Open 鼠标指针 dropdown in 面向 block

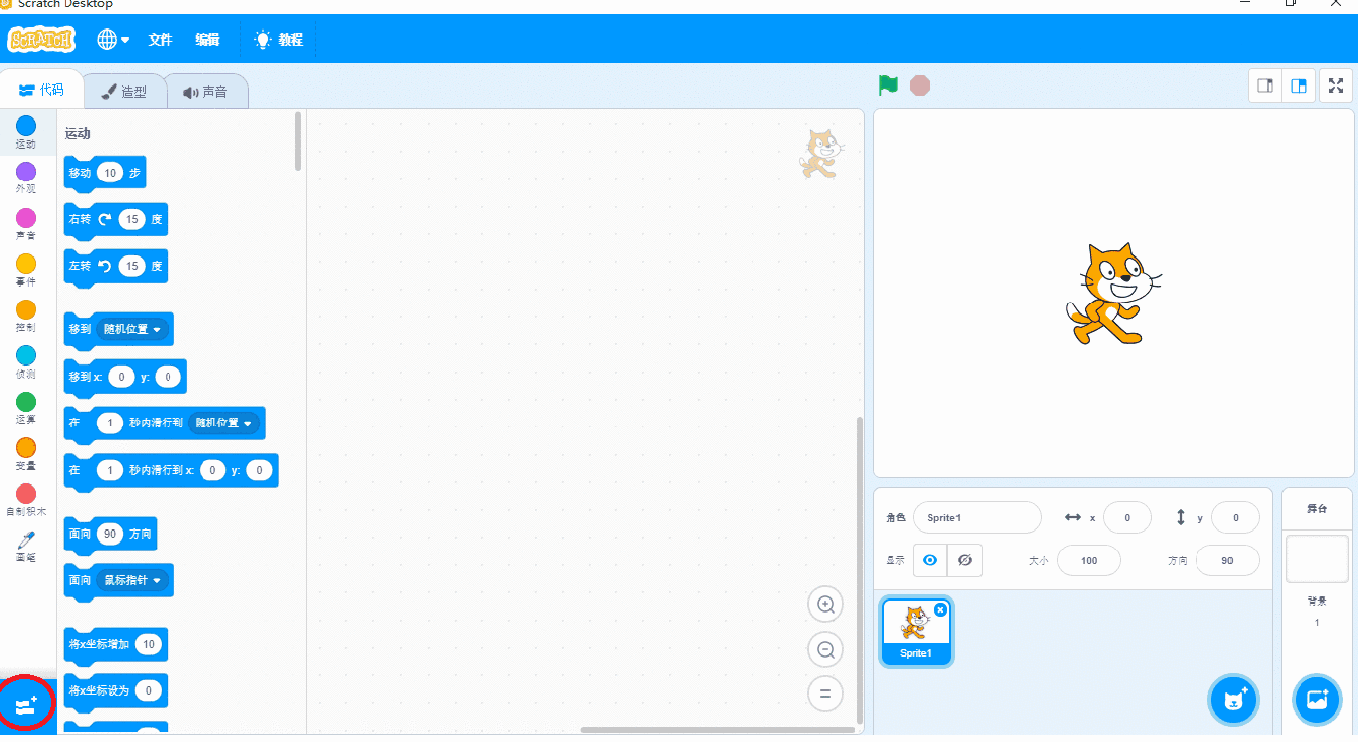132,580
